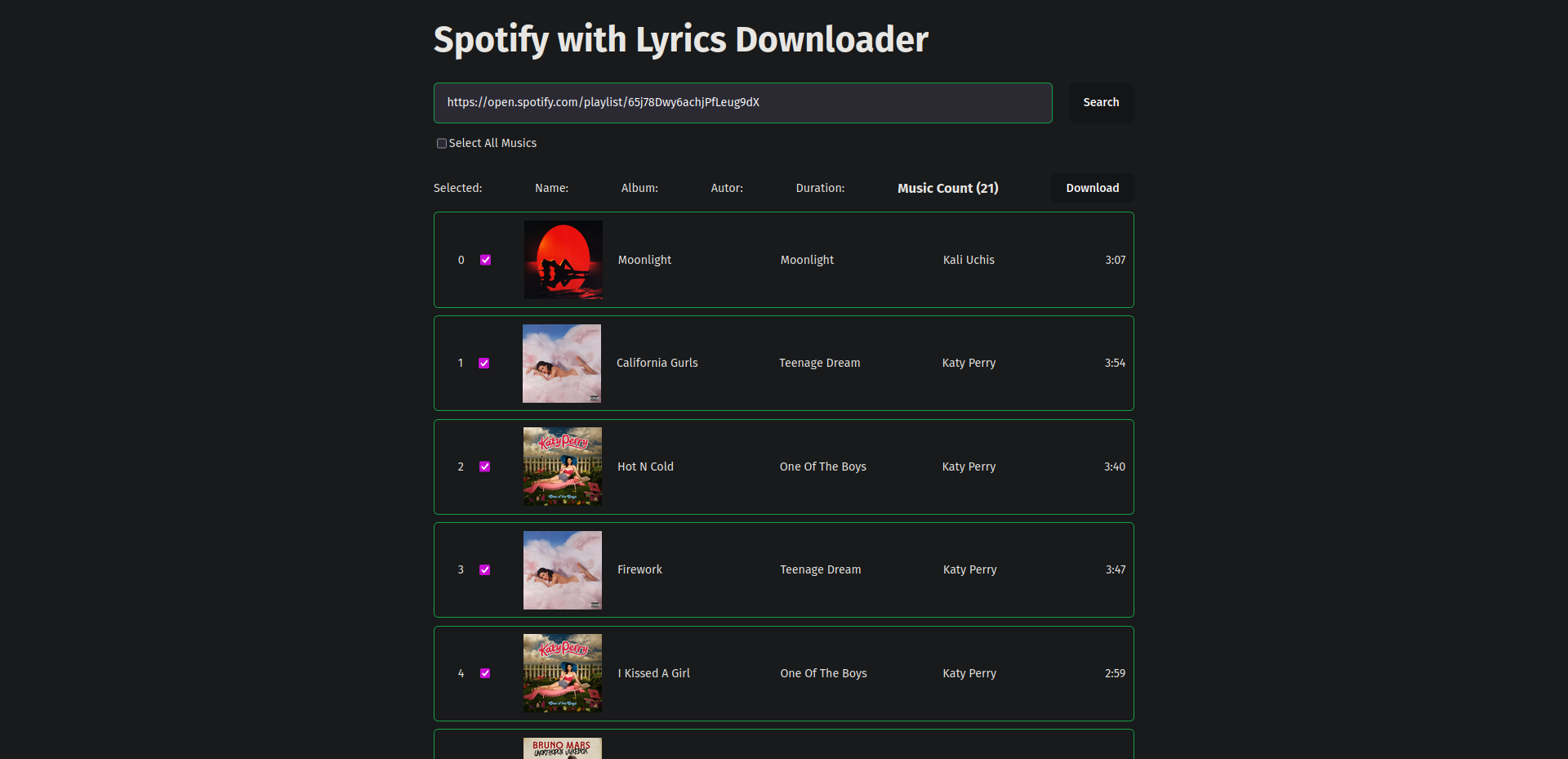Click the Spotify playlist URL input field

click(x=742, y=103)
